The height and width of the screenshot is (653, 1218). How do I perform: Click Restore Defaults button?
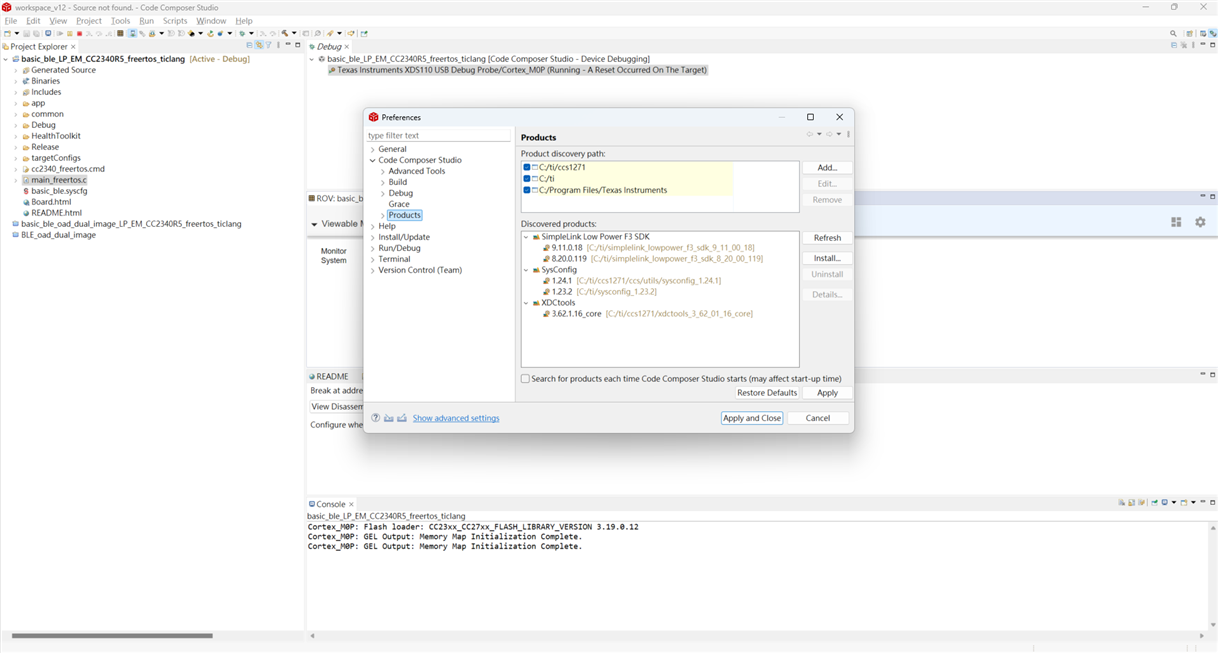click(767, 393)
